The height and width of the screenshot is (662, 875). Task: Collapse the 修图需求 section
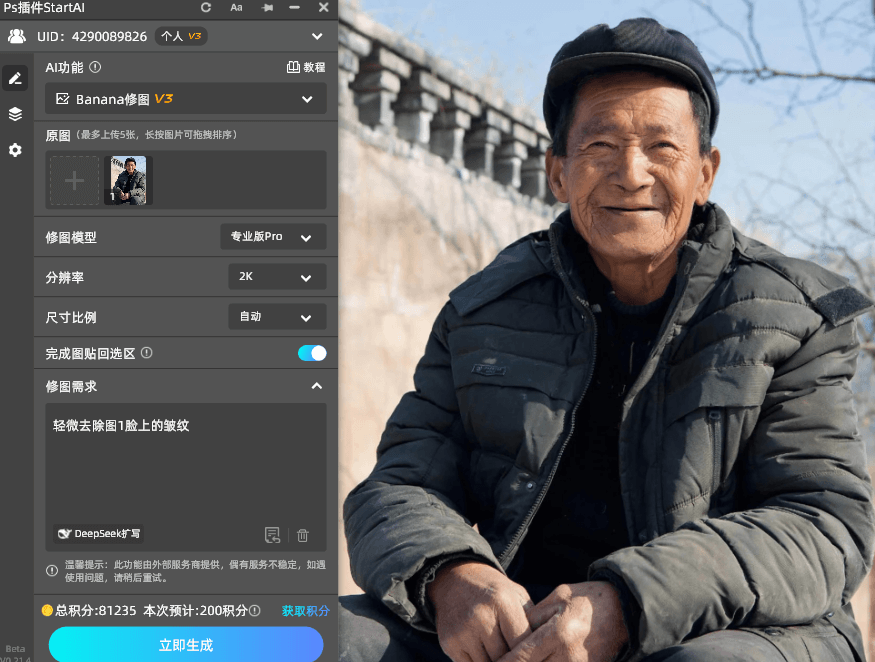click(317, 386)
